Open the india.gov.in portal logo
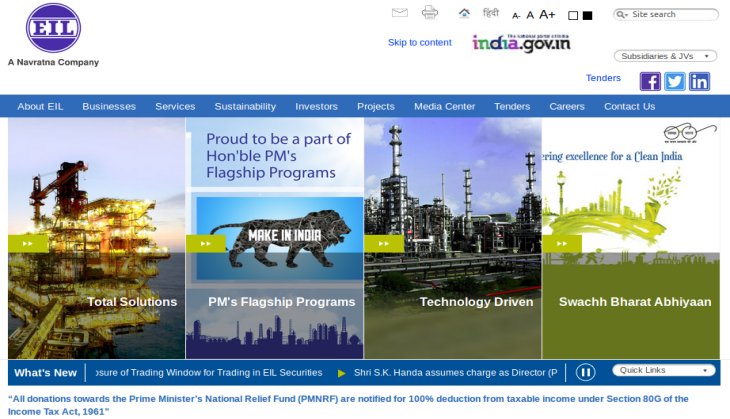Viewport: 730px width, 419px height. [x=521, y=43]
